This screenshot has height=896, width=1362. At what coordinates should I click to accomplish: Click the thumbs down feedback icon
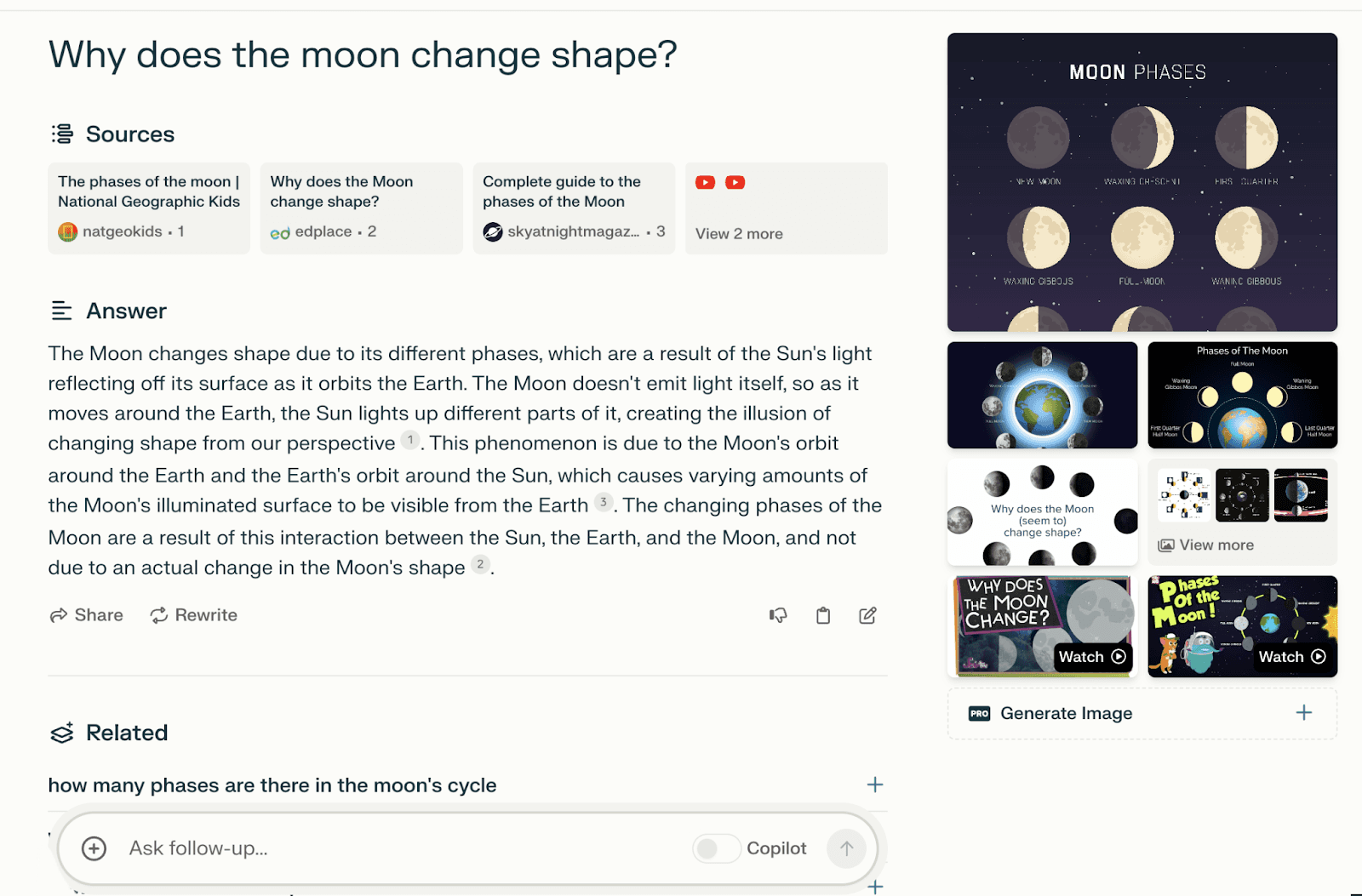point(778,615)
